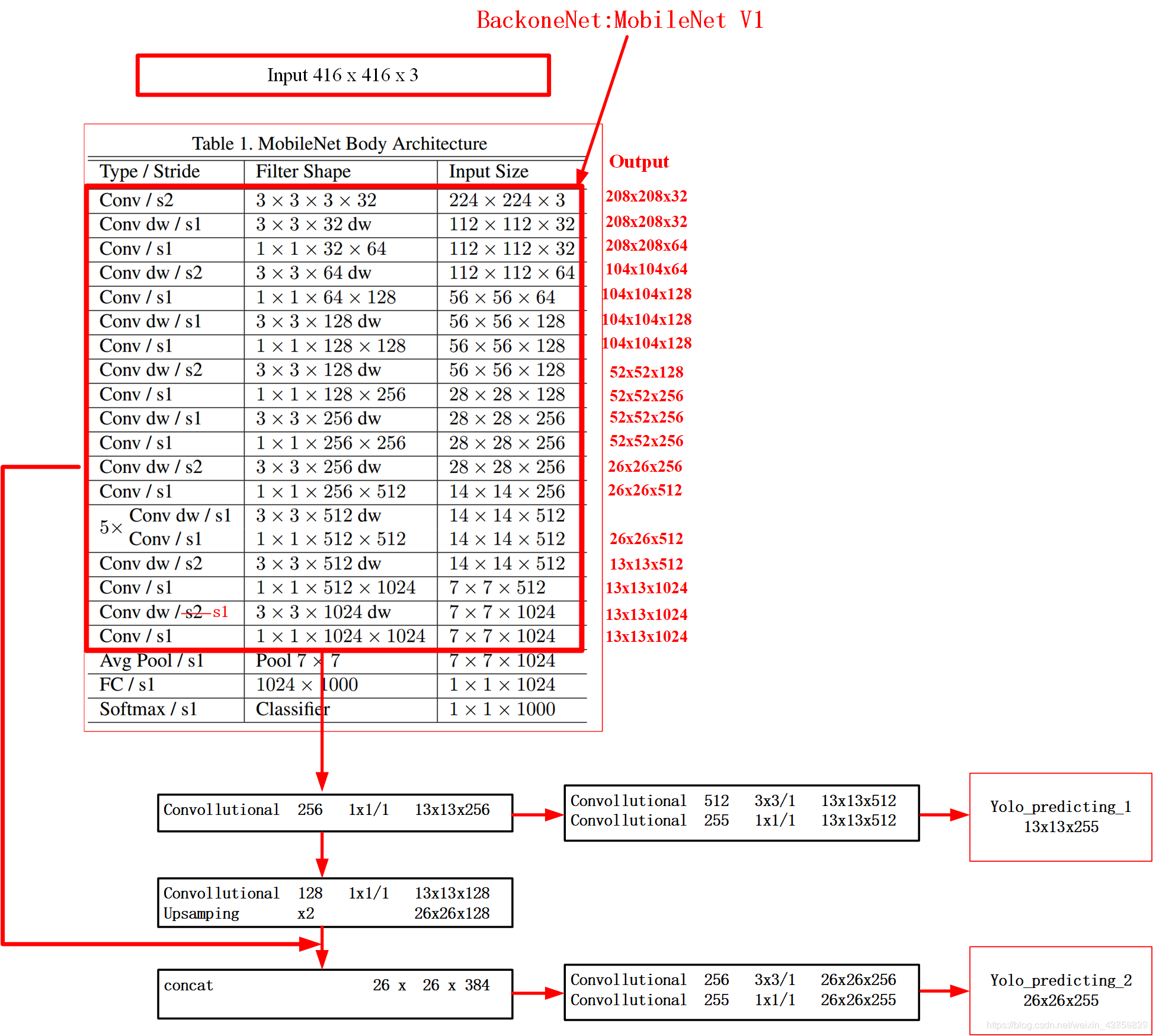Click 'Convollutional 512 3x3/1 13x13x512' line

pyautogui.click(x=733, y=801)
